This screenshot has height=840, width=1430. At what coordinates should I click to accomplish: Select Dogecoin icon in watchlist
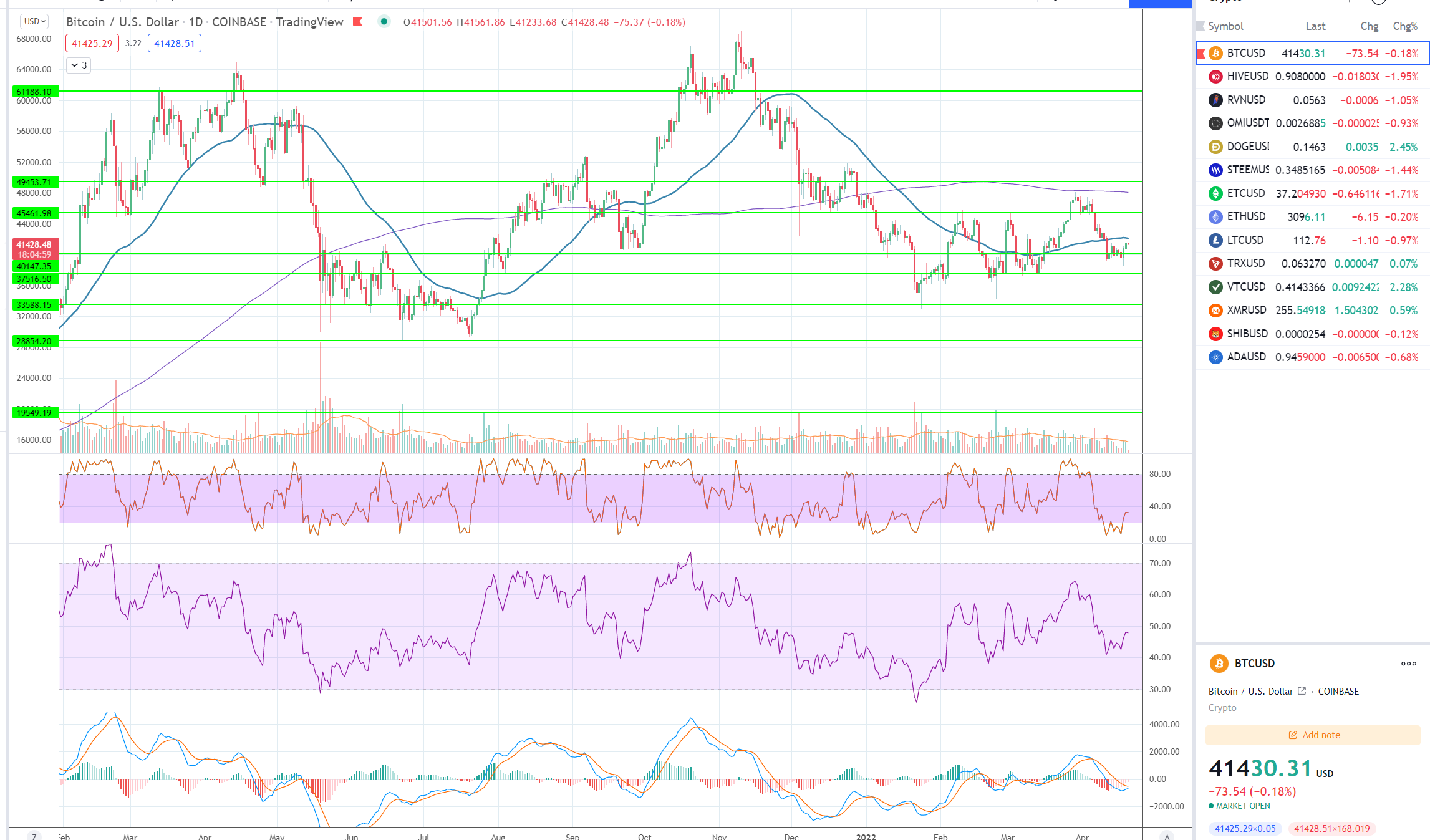1215,147
